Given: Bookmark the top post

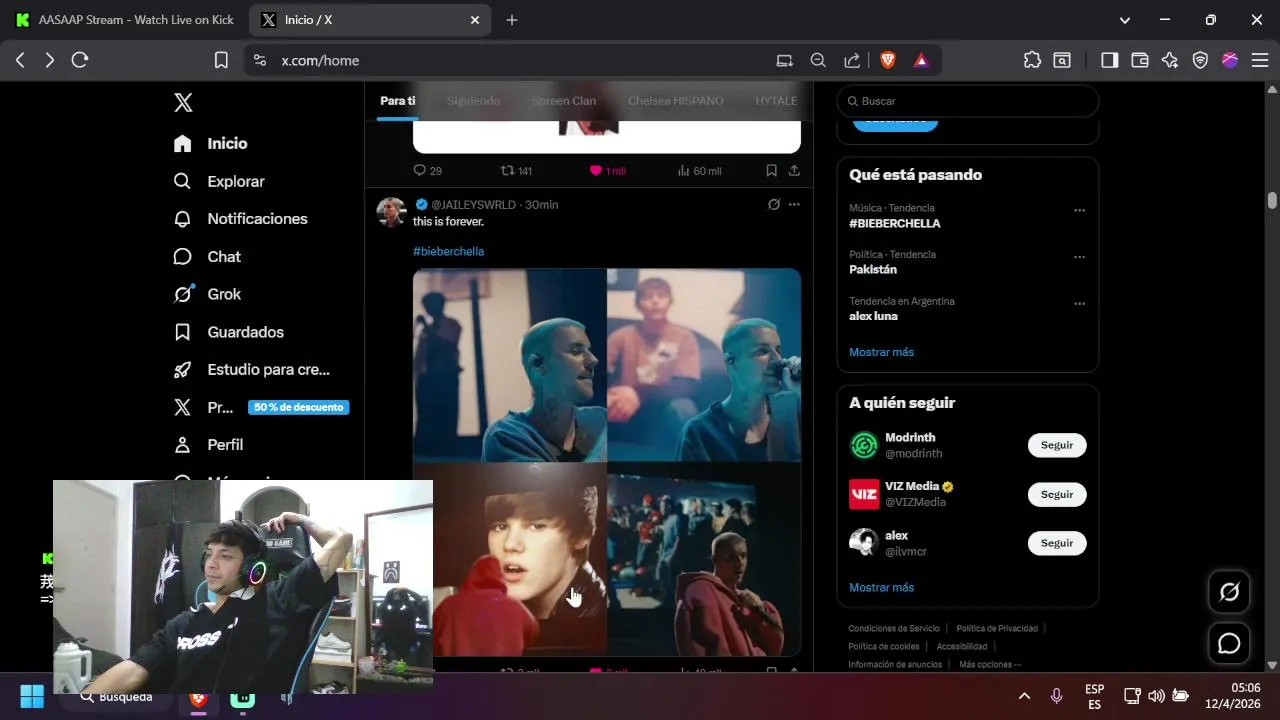Looking at the screenshot, I should pyautogui.click(x=771, y=171).
